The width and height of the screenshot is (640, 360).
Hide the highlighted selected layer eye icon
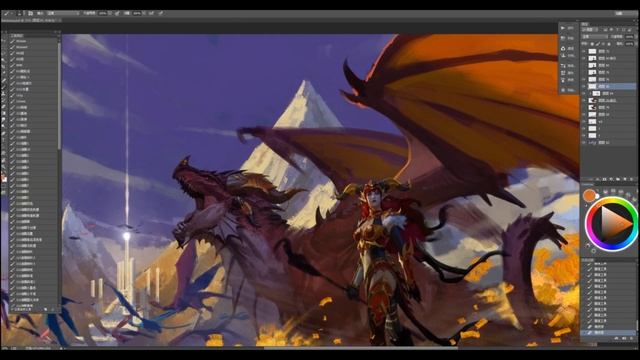click(x=584, y=86)
